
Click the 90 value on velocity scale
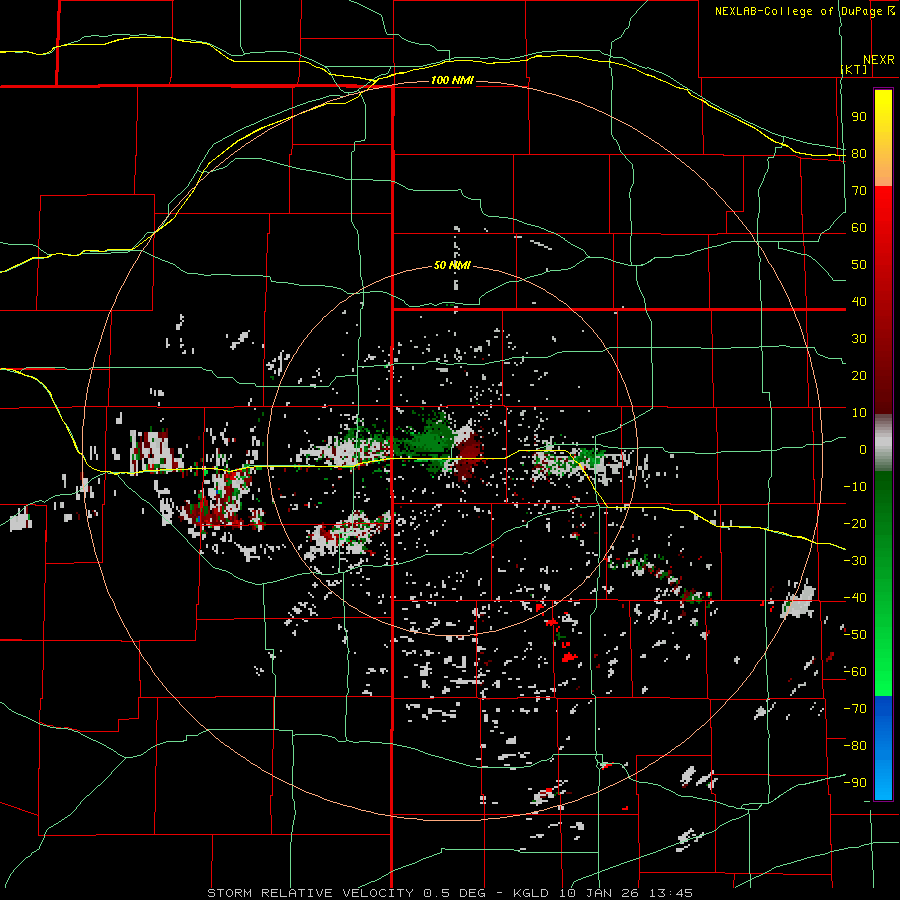coord(859,117)
